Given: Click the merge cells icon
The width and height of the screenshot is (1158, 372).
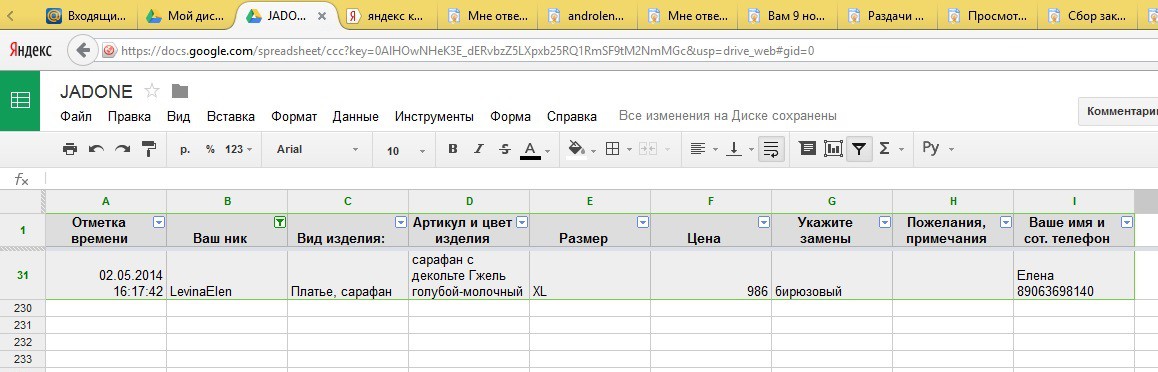Looking at the screenshot, I should point(648,149).
